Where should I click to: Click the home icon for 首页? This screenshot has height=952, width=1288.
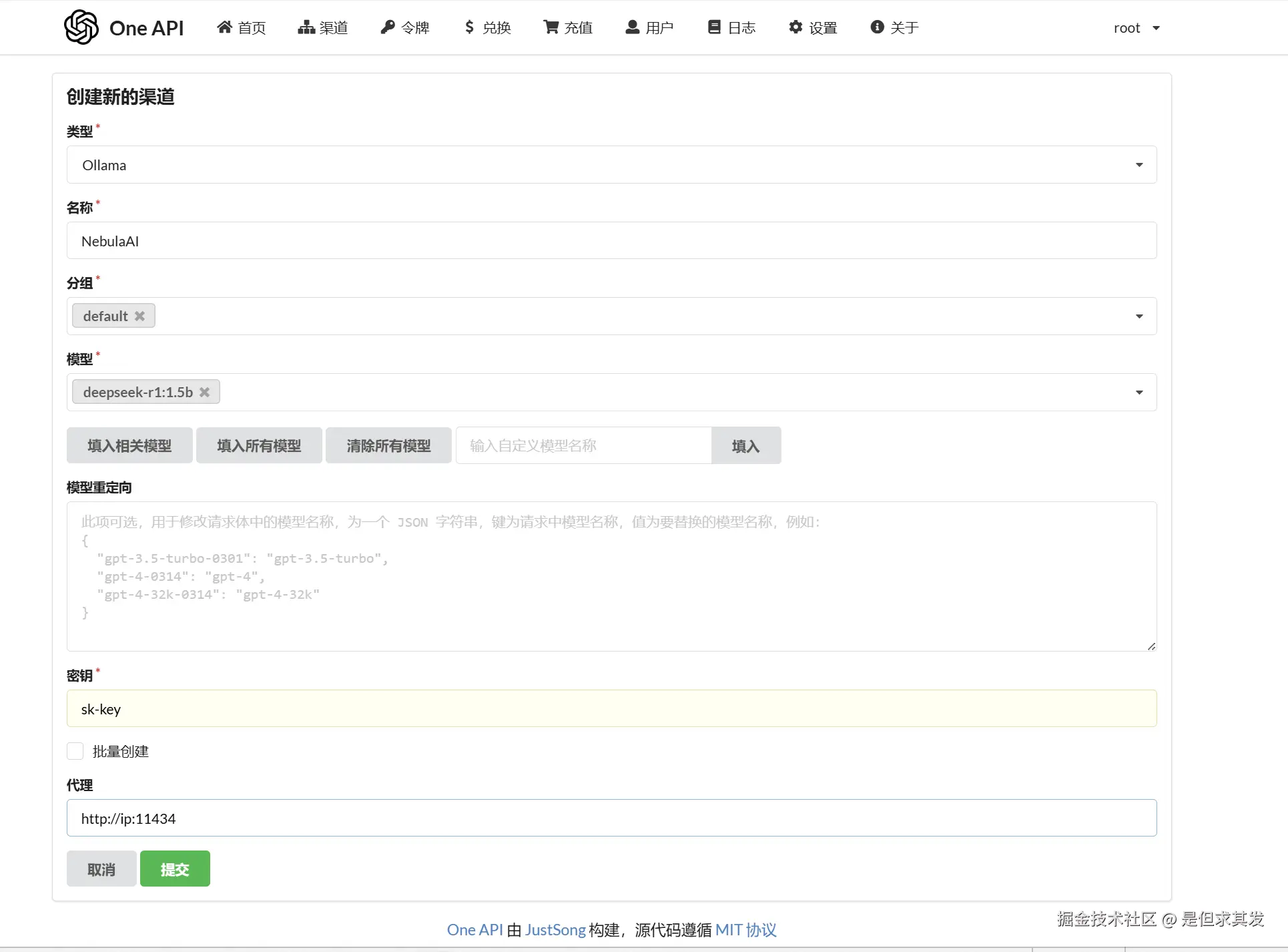click(x=225, y=27)
